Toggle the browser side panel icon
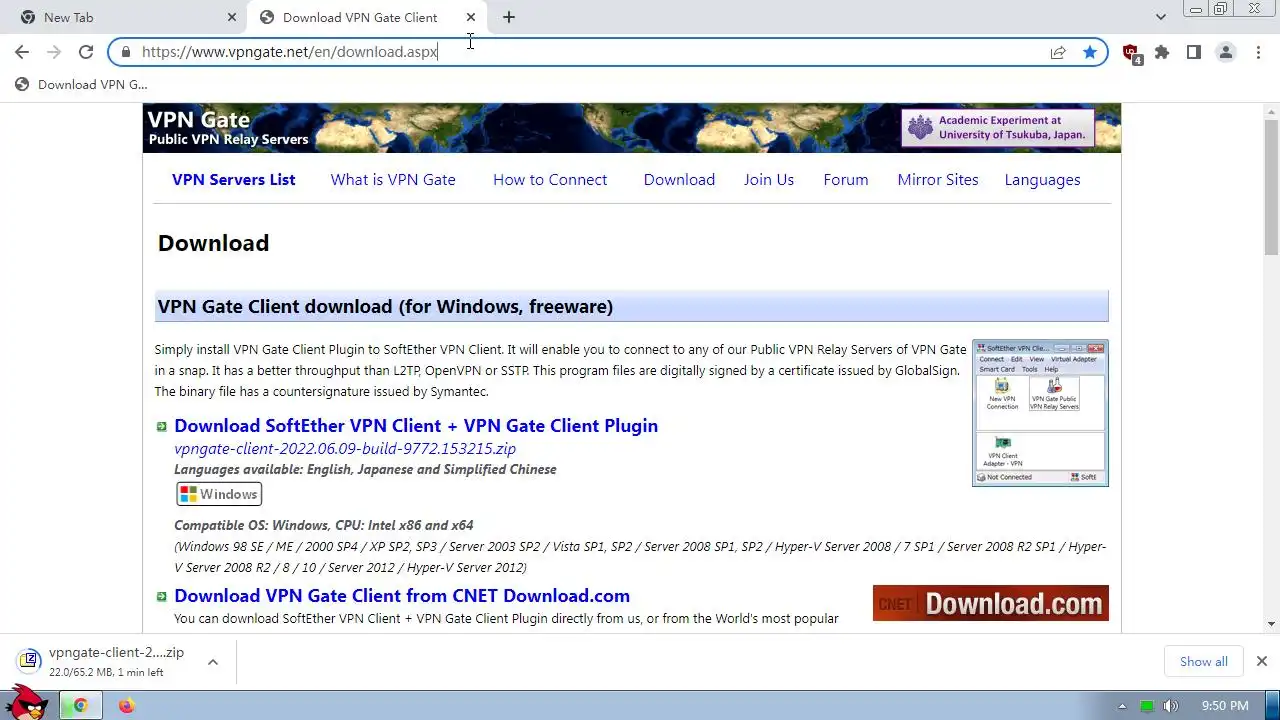This screenshot has width=1280, height=720. click(1194, 52)
